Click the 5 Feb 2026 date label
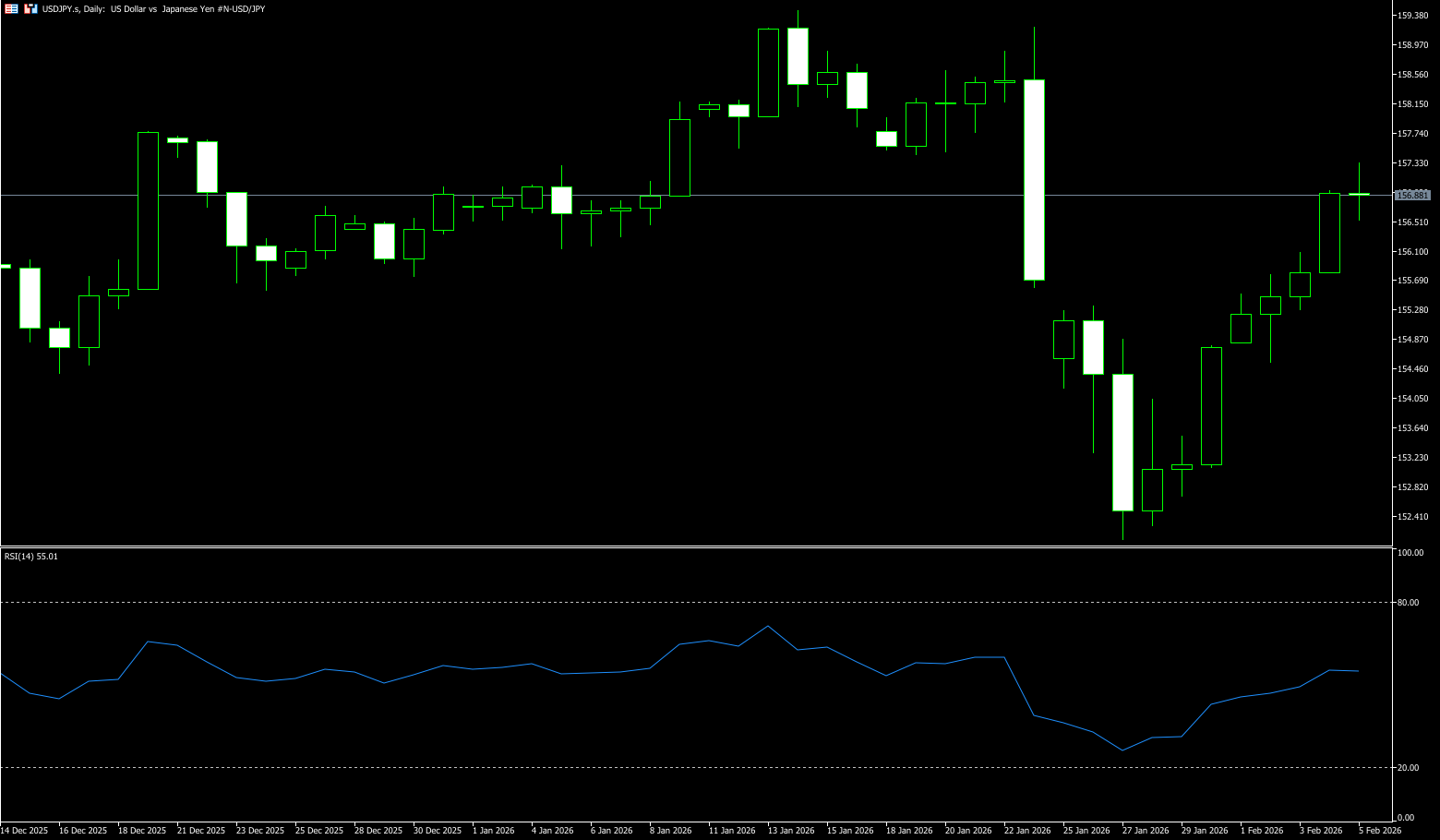Screen dimensions: 1440x840 point(1379,831)
